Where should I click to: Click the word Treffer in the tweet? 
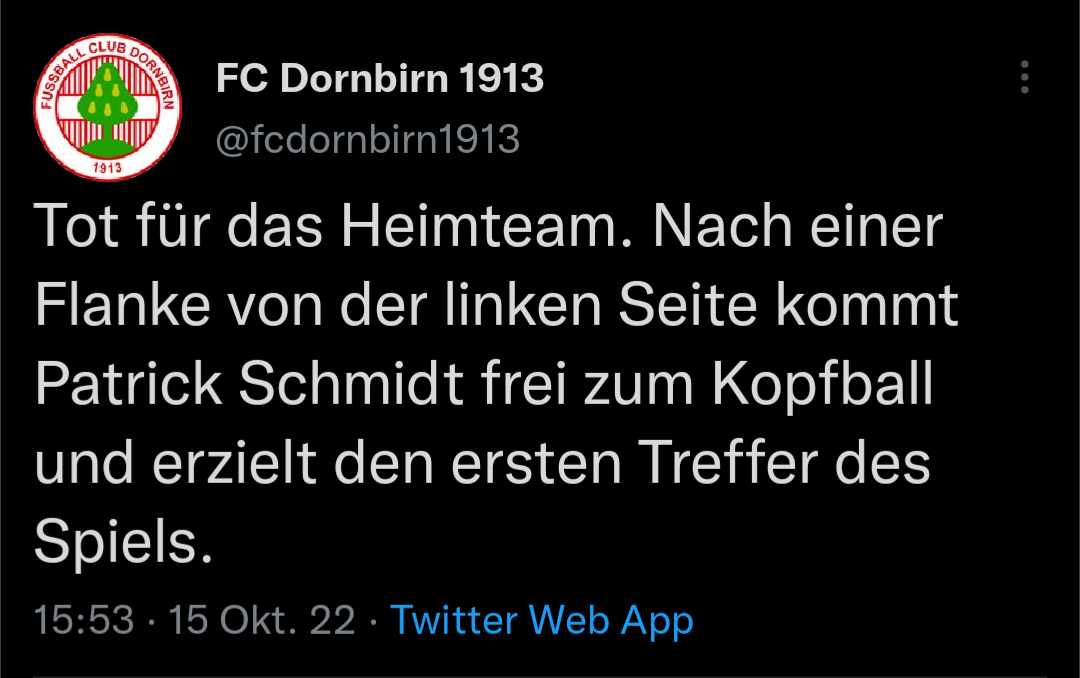click(728, 462)
